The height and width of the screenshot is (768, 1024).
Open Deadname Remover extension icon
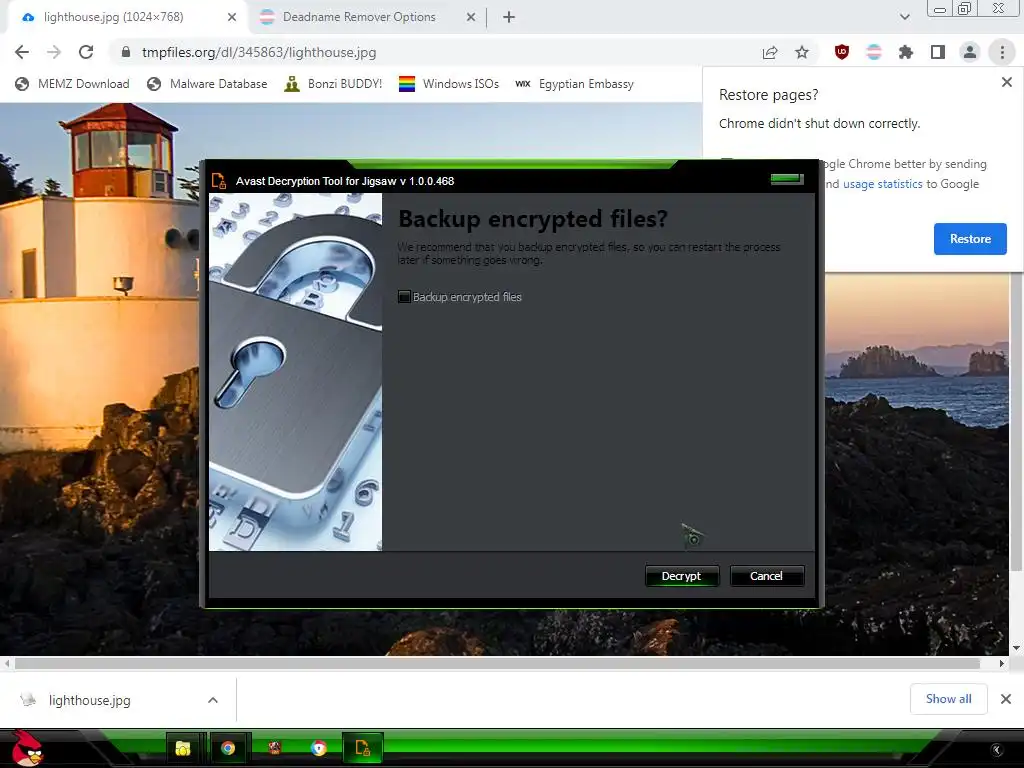tap(874, 52)
